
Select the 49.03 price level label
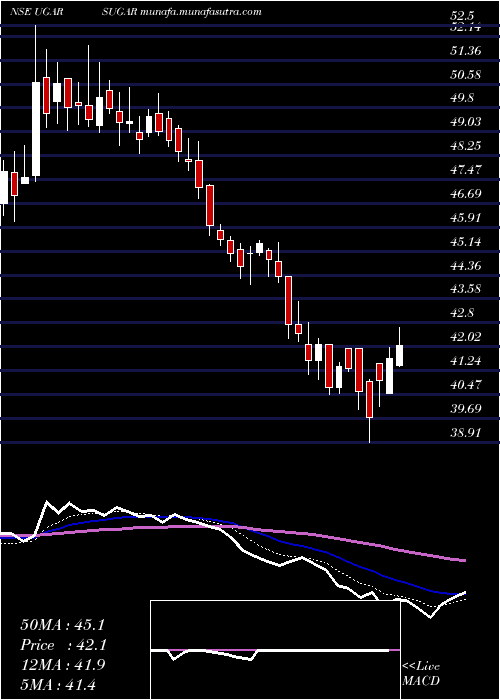(465, 122)
